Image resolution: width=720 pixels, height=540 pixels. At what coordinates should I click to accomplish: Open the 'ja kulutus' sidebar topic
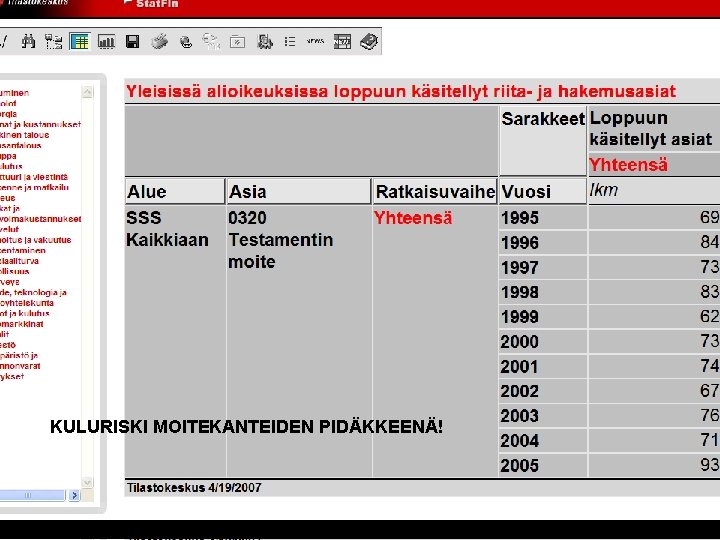[25, 314]
